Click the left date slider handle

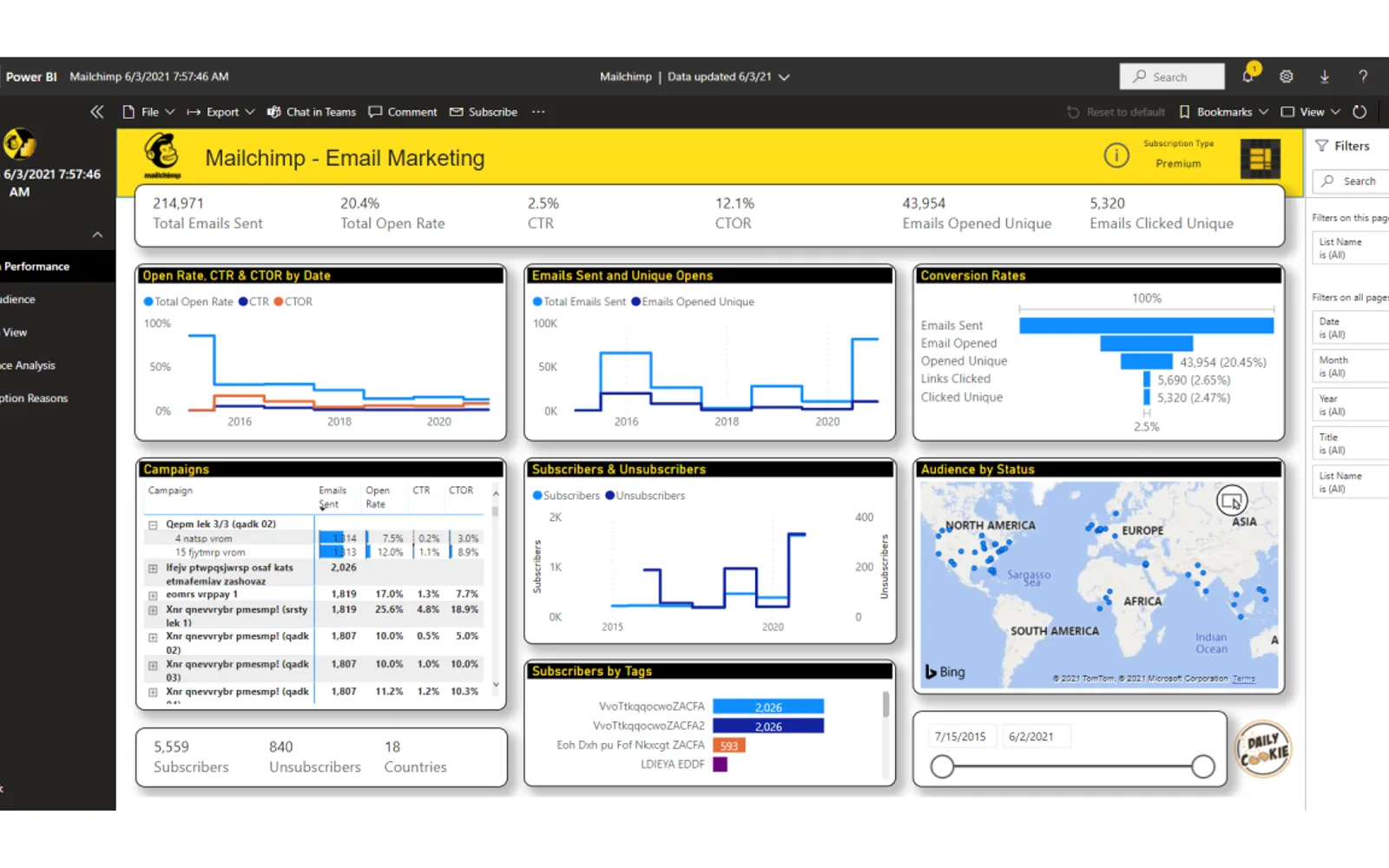(x=942, y=766)
